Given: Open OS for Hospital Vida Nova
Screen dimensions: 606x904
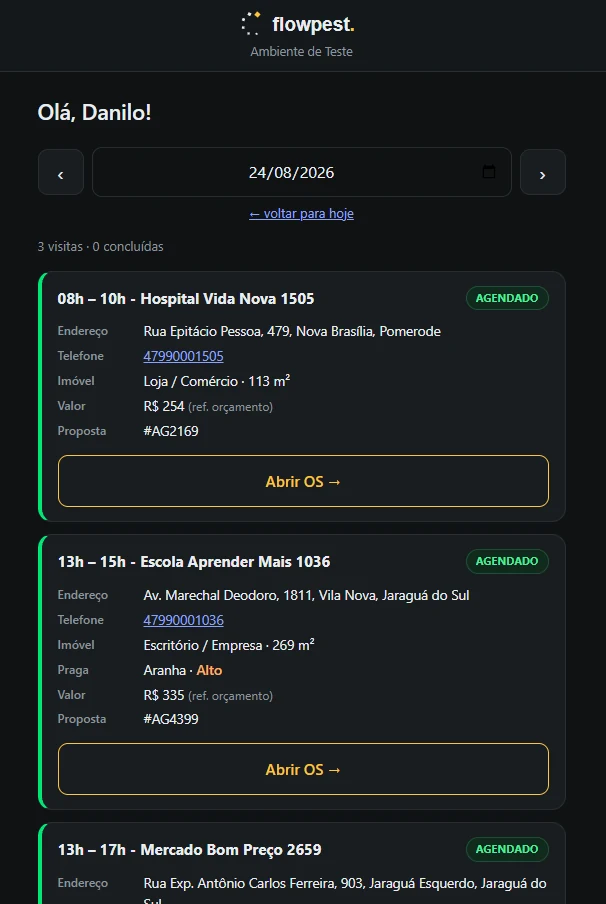Looking at the screenshot, I should click(x=303, y=481).
